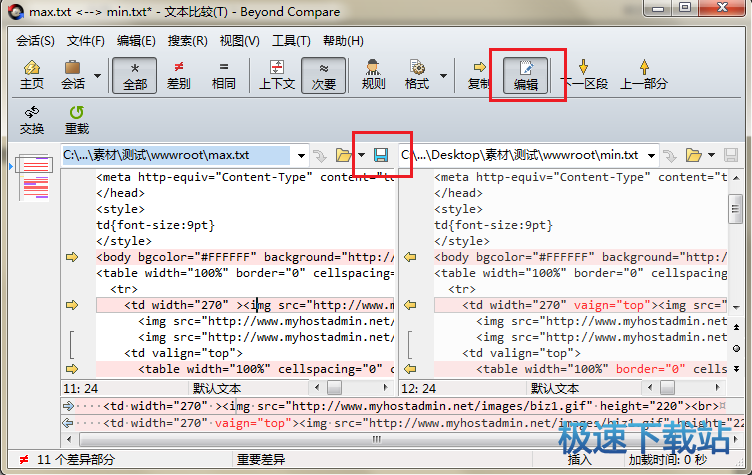Screen dimensions: 752x475
Task: Click left pane open-folder icon
Action: tap(343, 155)
